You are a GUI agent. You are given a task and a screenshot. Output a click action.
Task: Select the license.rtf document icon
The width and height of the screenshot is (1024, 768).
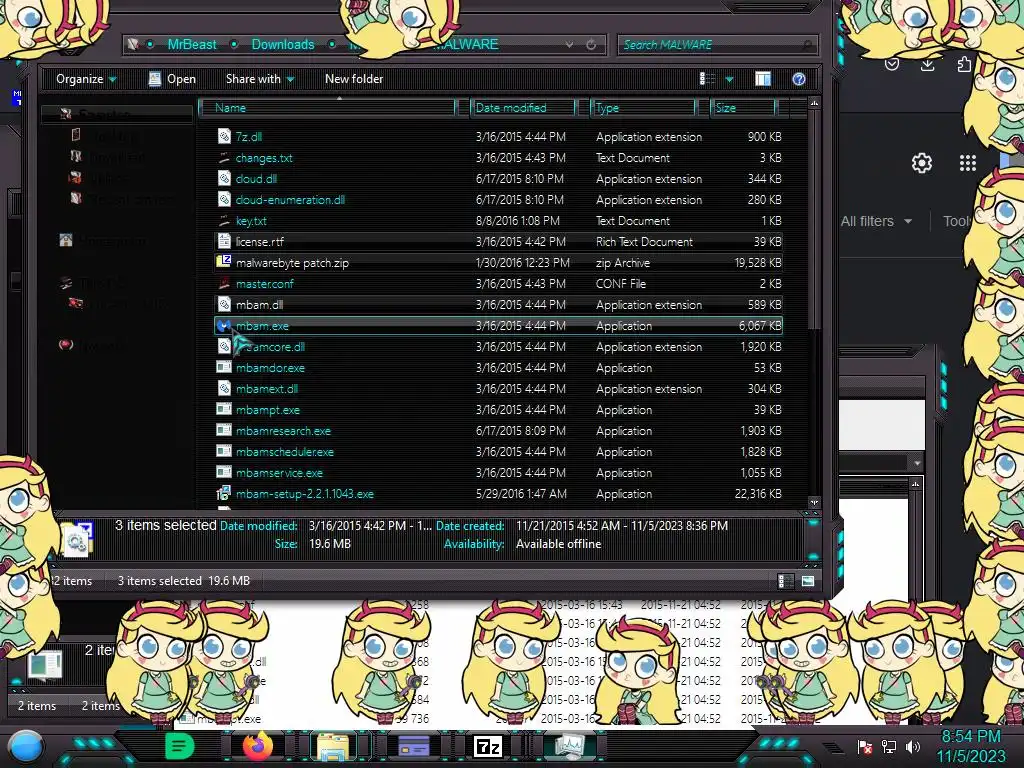pyautogui.click(x=224, y=242)
